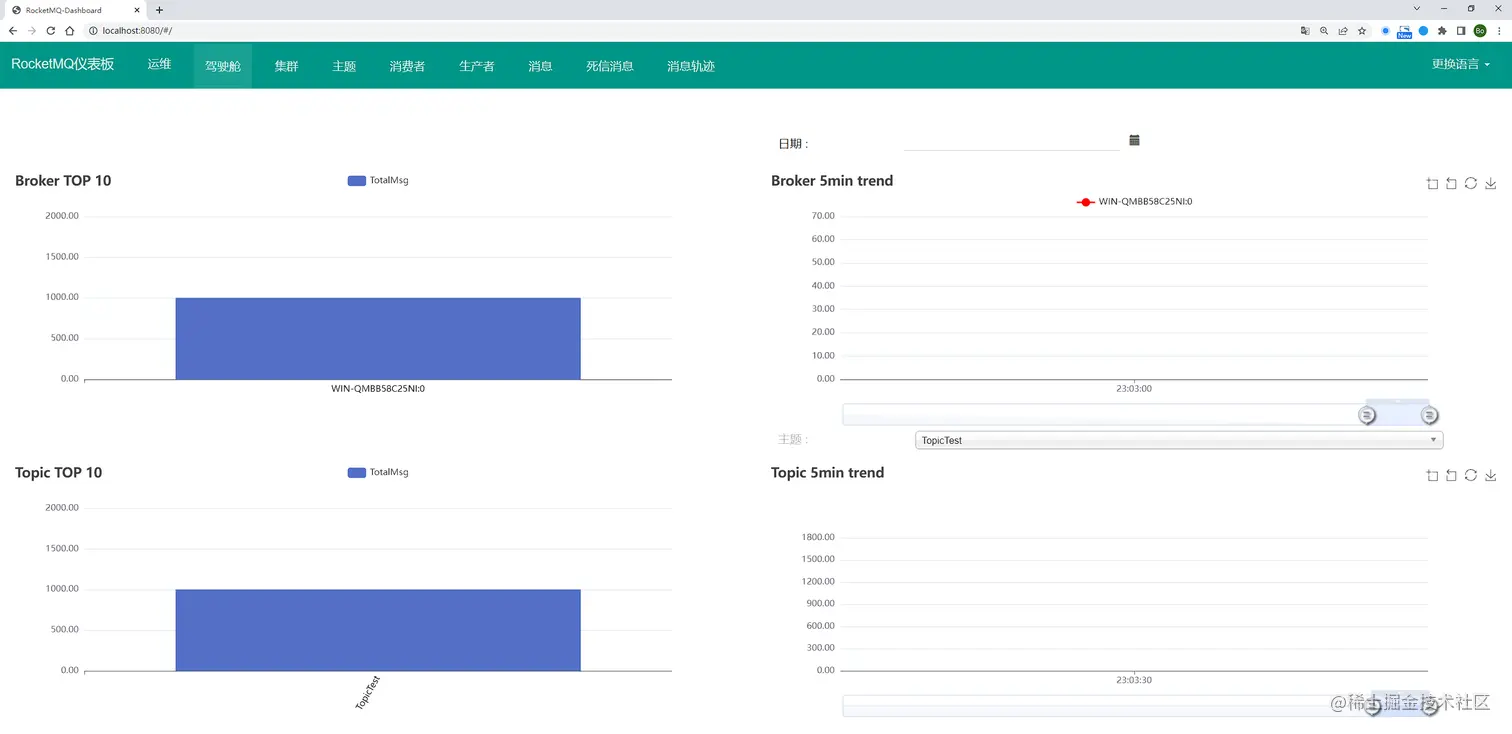This screenshot has height=734, width=1512.
Task: Click the 23:03:00 time axis label
Action: point(1134,389)
